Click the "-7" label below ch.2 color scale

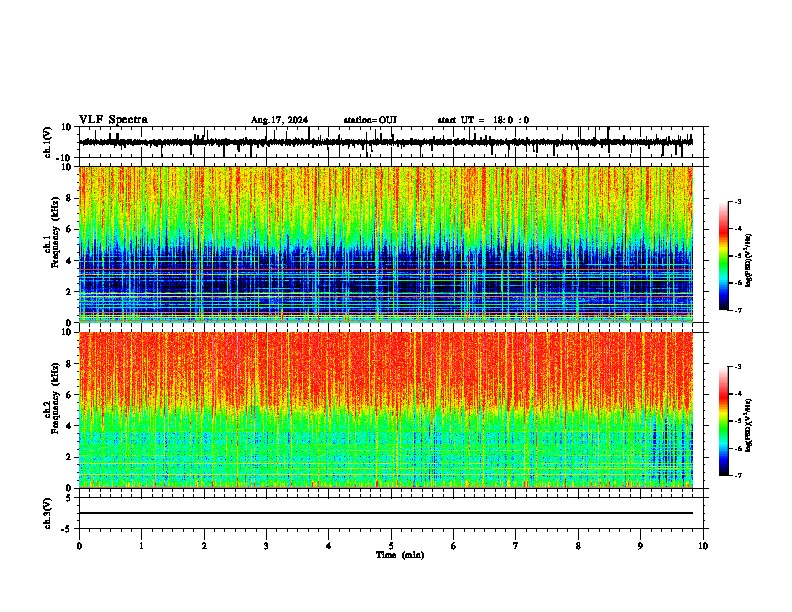coord(737,475)
